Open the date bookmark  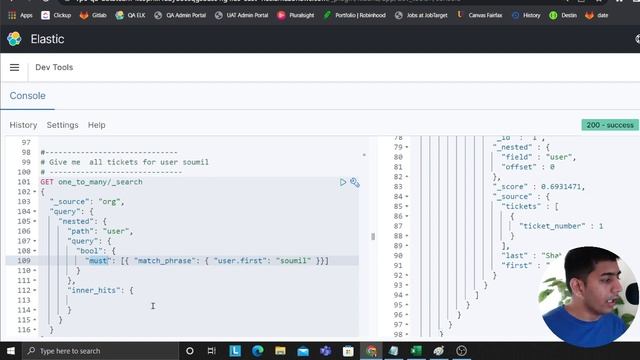[x=597, y=15]
